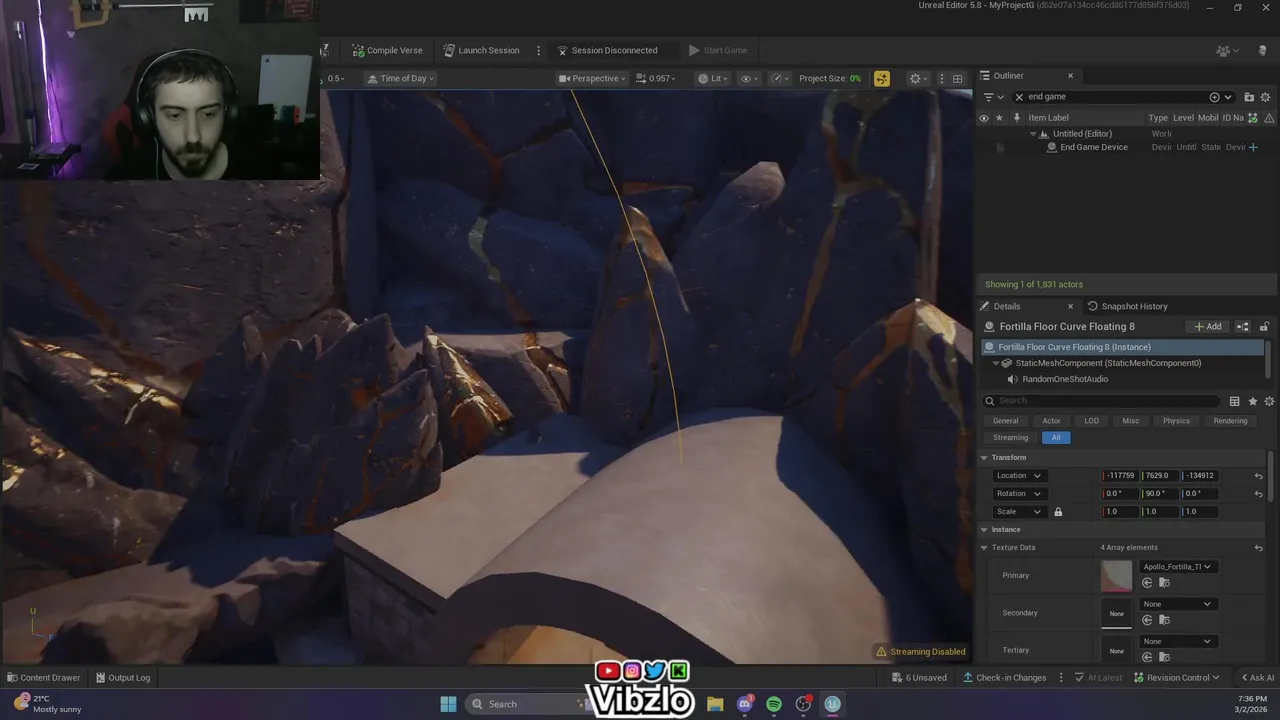Reset Location to default arrow
The width and height of the screenshot is (1280, 720).
(1258, 476)
